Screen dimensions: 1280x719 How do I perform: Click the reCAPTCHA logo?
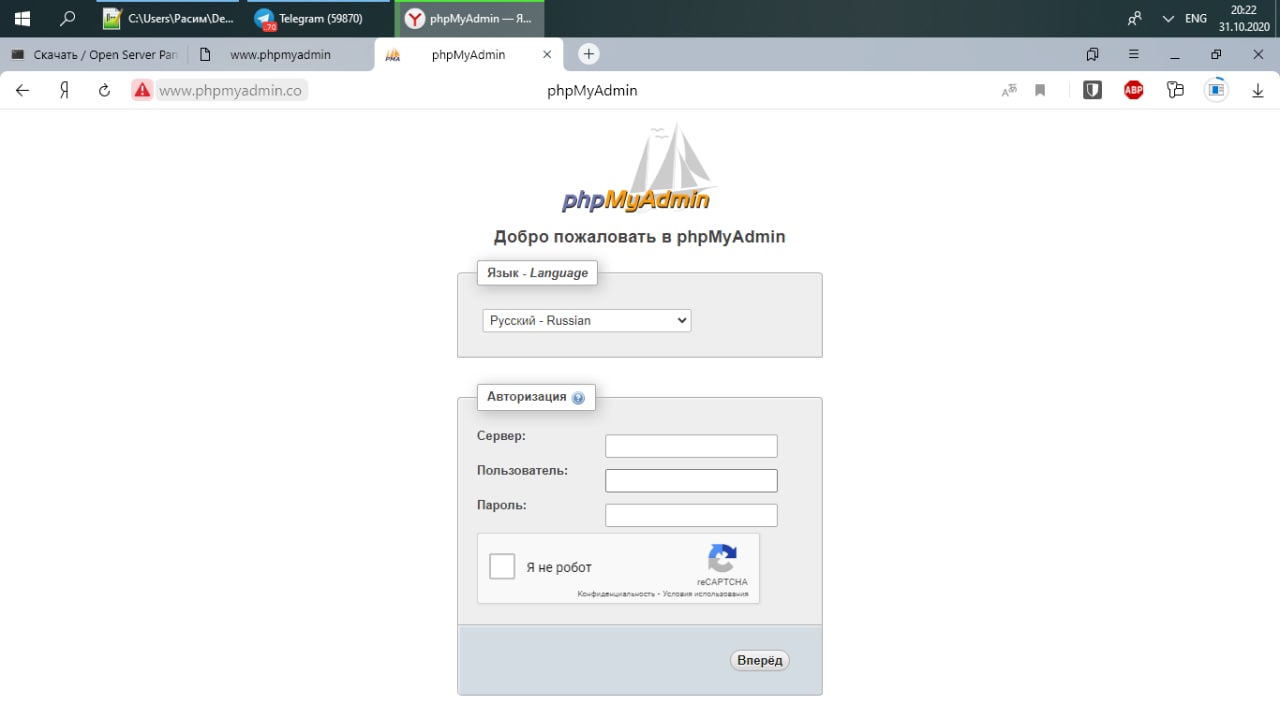pos(722,558)
